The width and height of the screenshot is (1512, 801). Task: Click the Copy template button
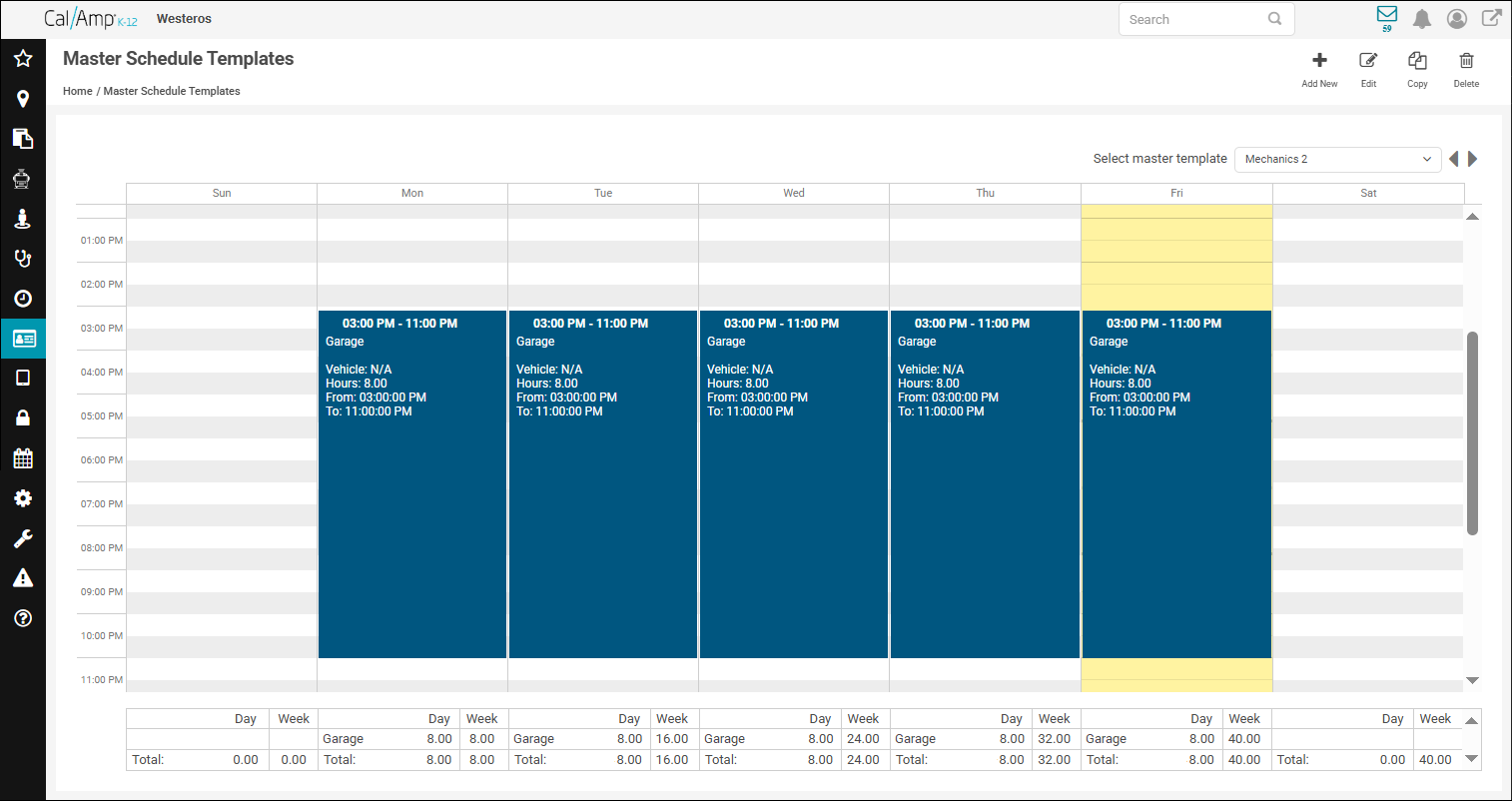pos(1417,70)
